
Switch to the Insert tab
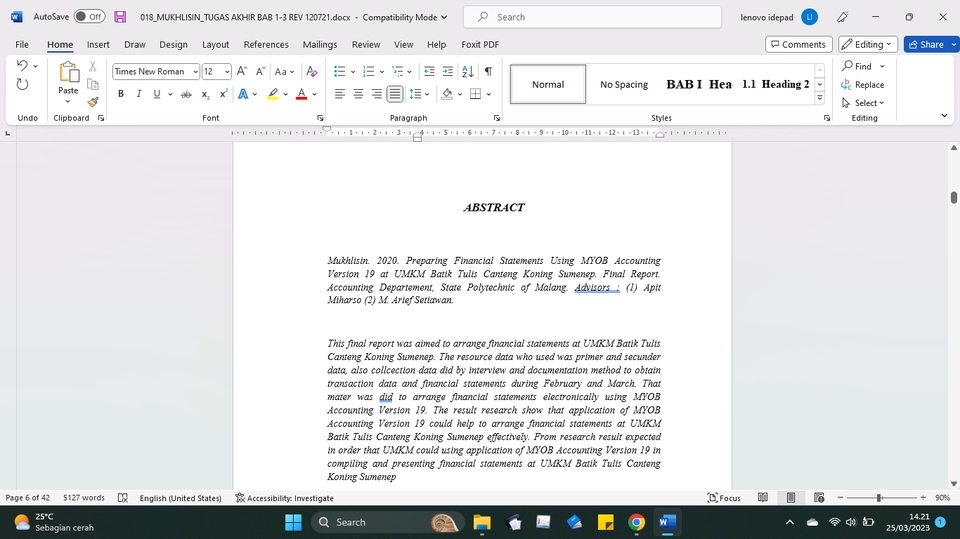click(x=98, y=44)
